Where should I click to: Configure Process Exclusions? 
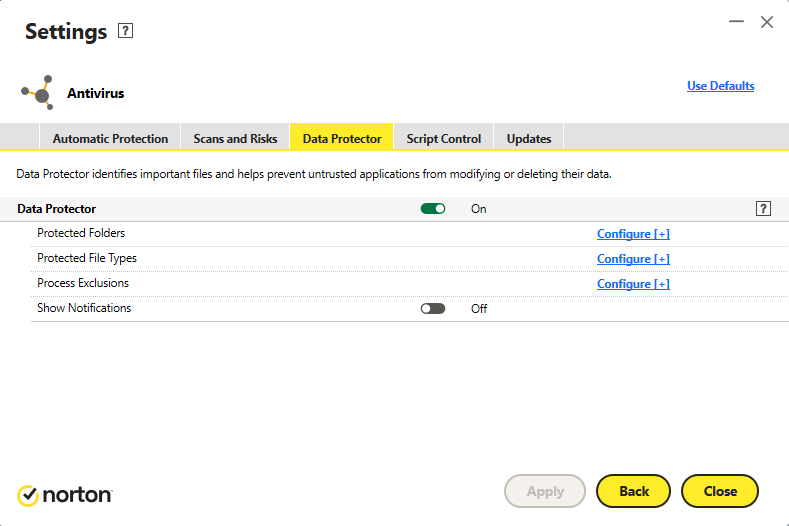pos(633,284)
